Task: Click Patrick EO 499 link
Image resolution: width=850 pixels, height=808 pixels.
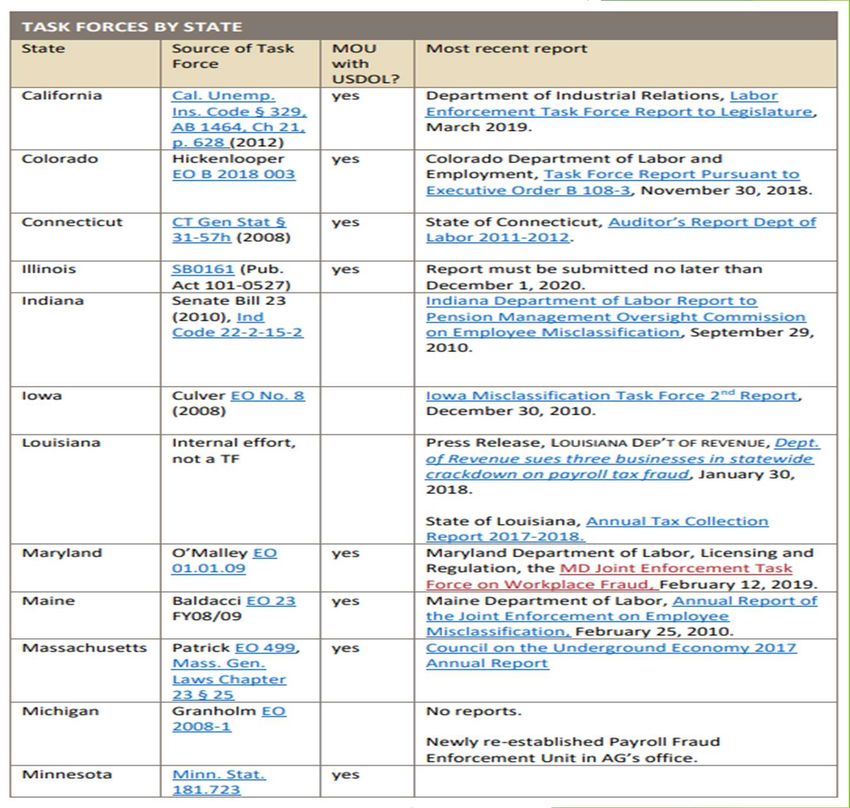Action: [x=266, y=648]
